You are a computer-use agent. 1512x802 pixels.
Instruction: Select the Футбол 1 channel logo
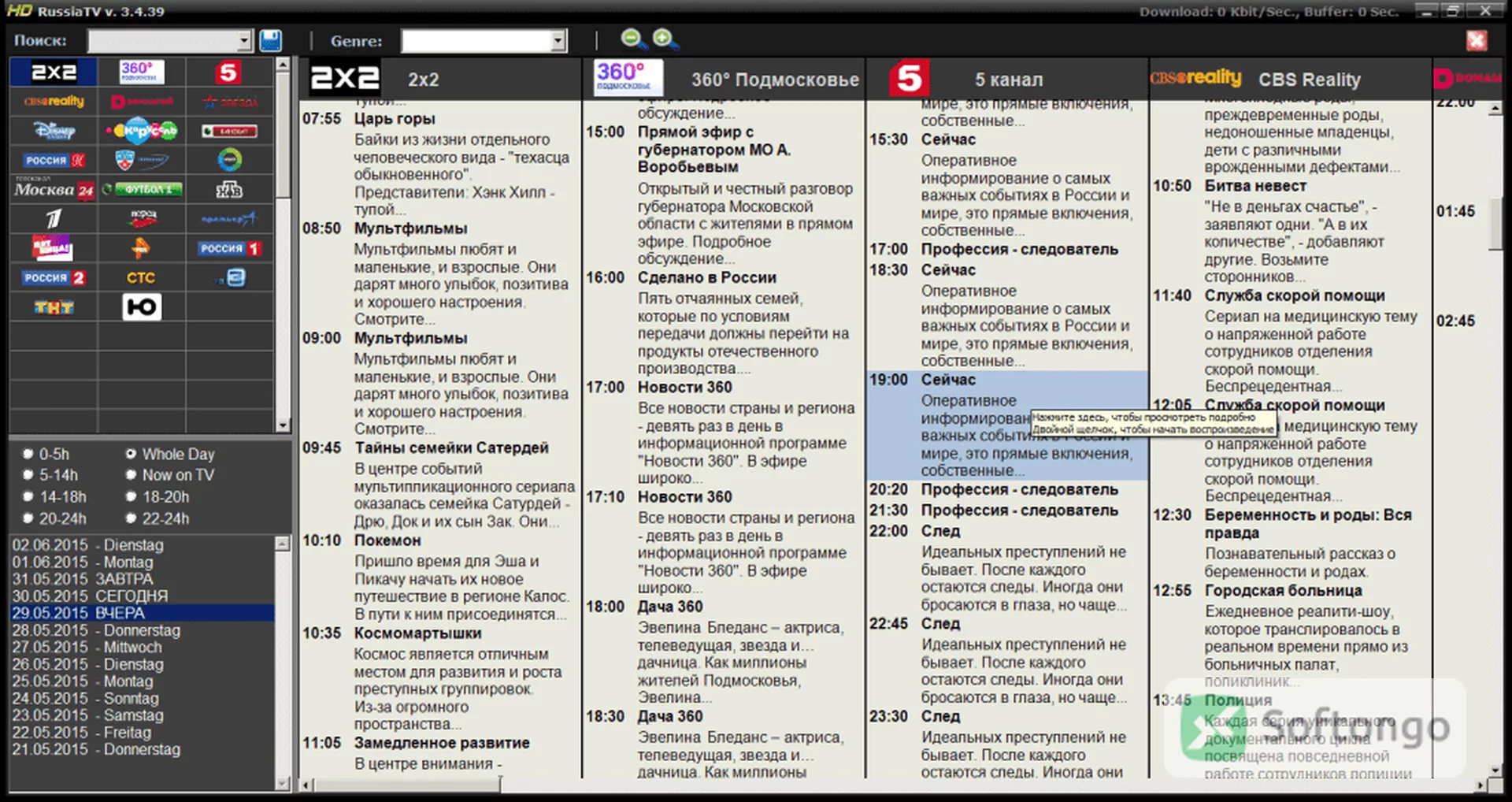pyautogui.click(x=142, y=189)
